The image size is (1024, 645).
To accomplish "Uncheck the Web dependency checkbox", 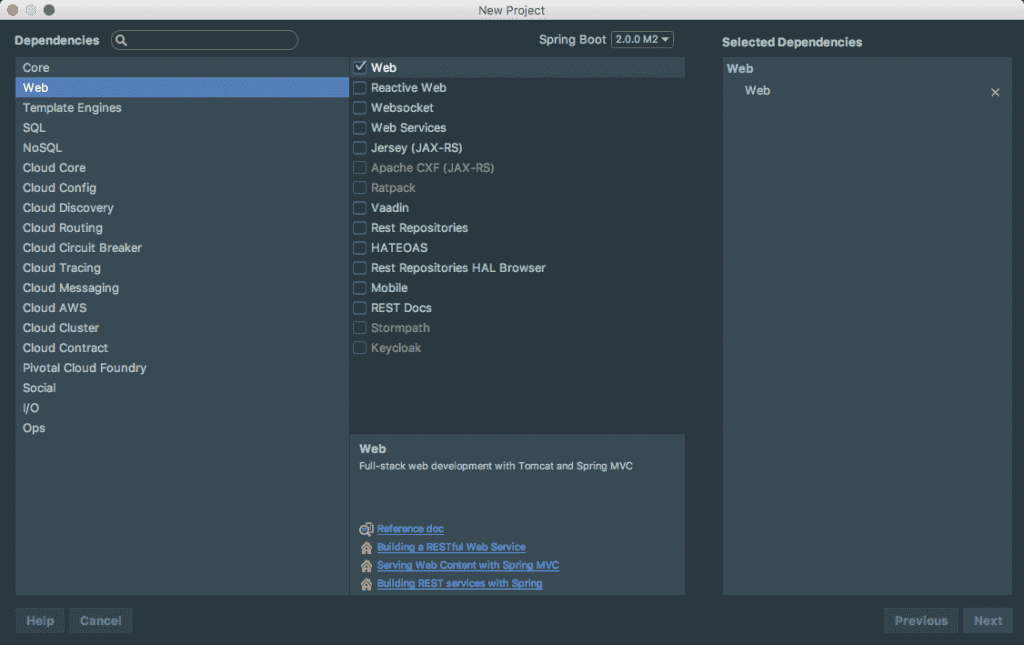I will click(360, 67).
